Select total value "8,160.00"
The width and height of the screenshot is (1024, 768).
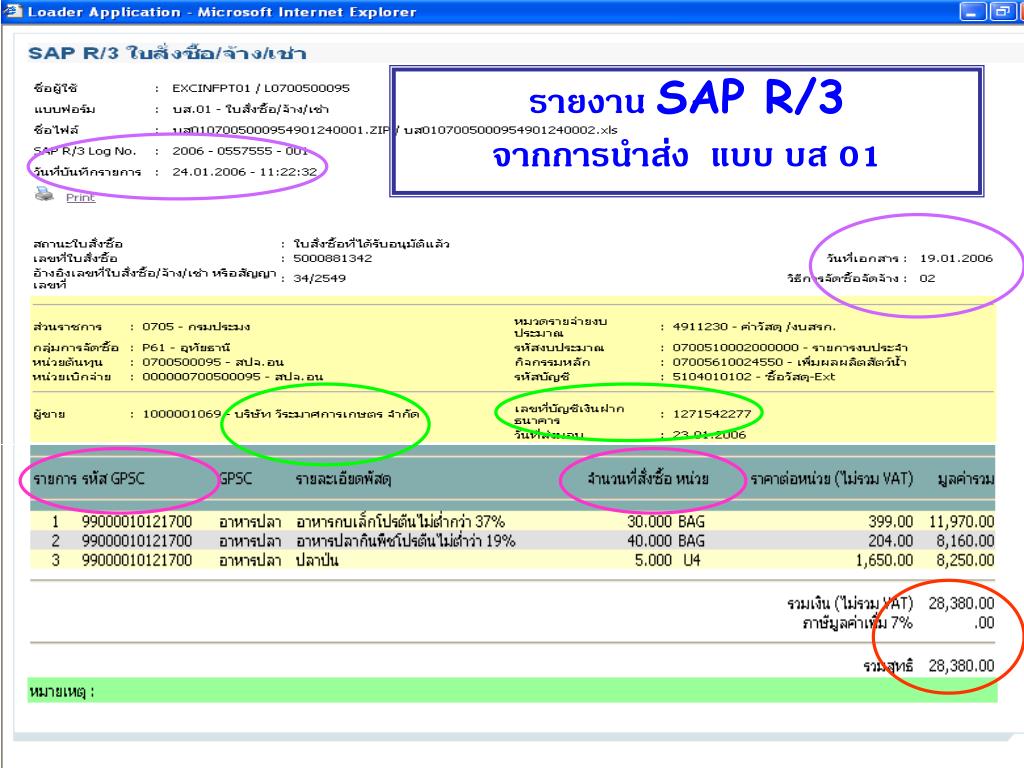(965, 541)
